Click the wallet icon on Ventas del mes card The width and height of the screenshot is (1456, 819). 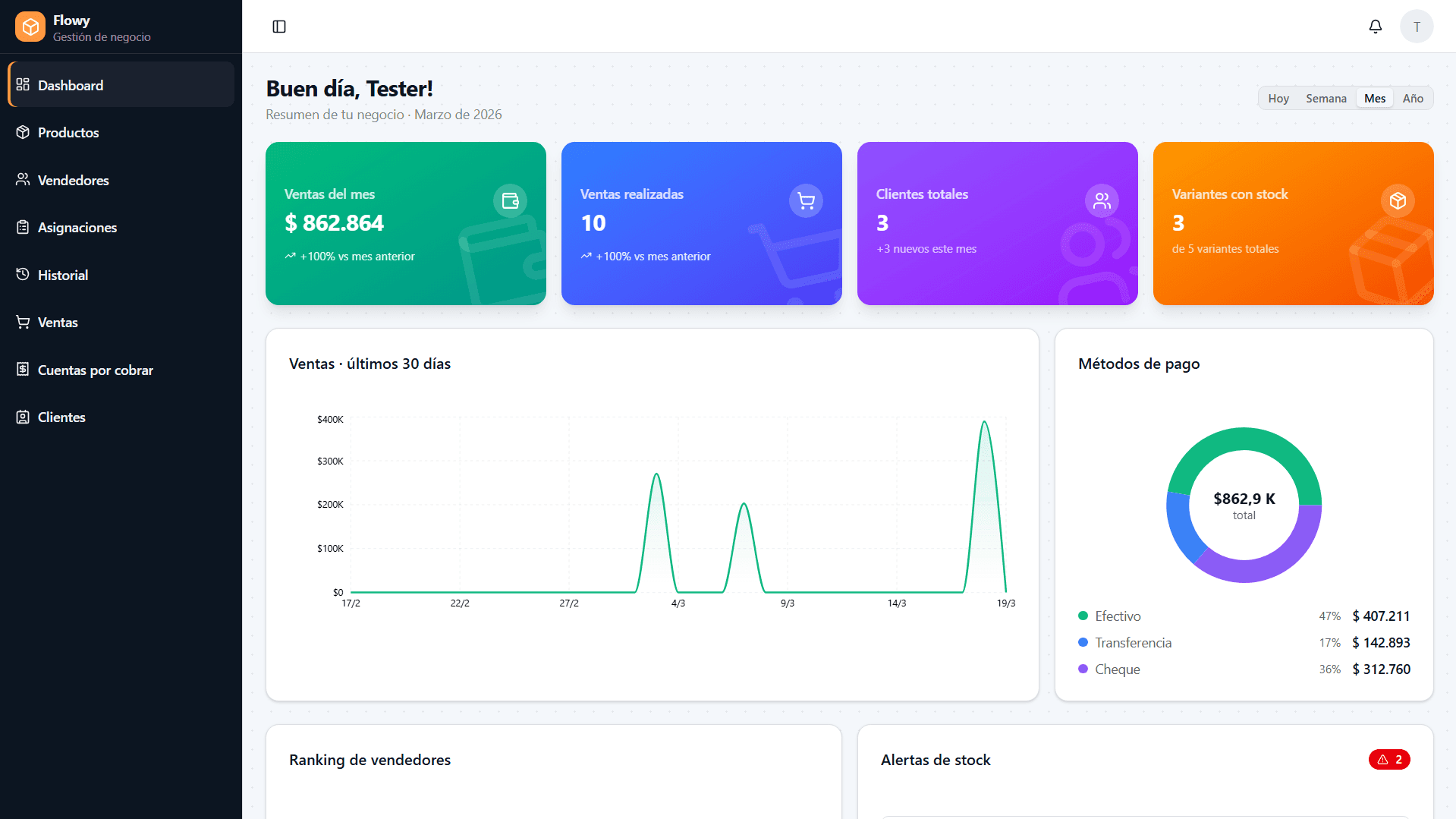[x=510, y=200]
